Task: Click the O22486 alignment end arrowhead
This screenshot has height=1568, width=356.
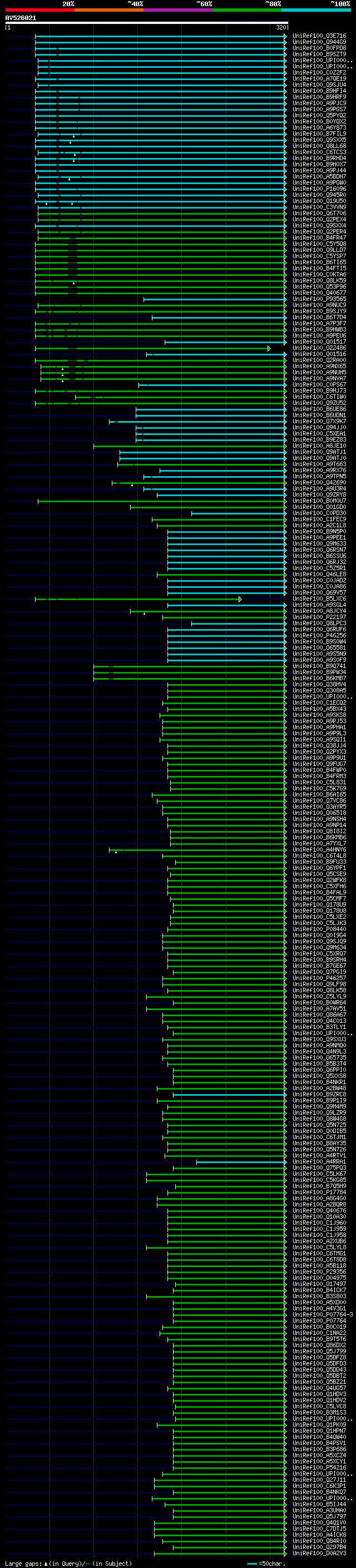Action: coord(269,348)
